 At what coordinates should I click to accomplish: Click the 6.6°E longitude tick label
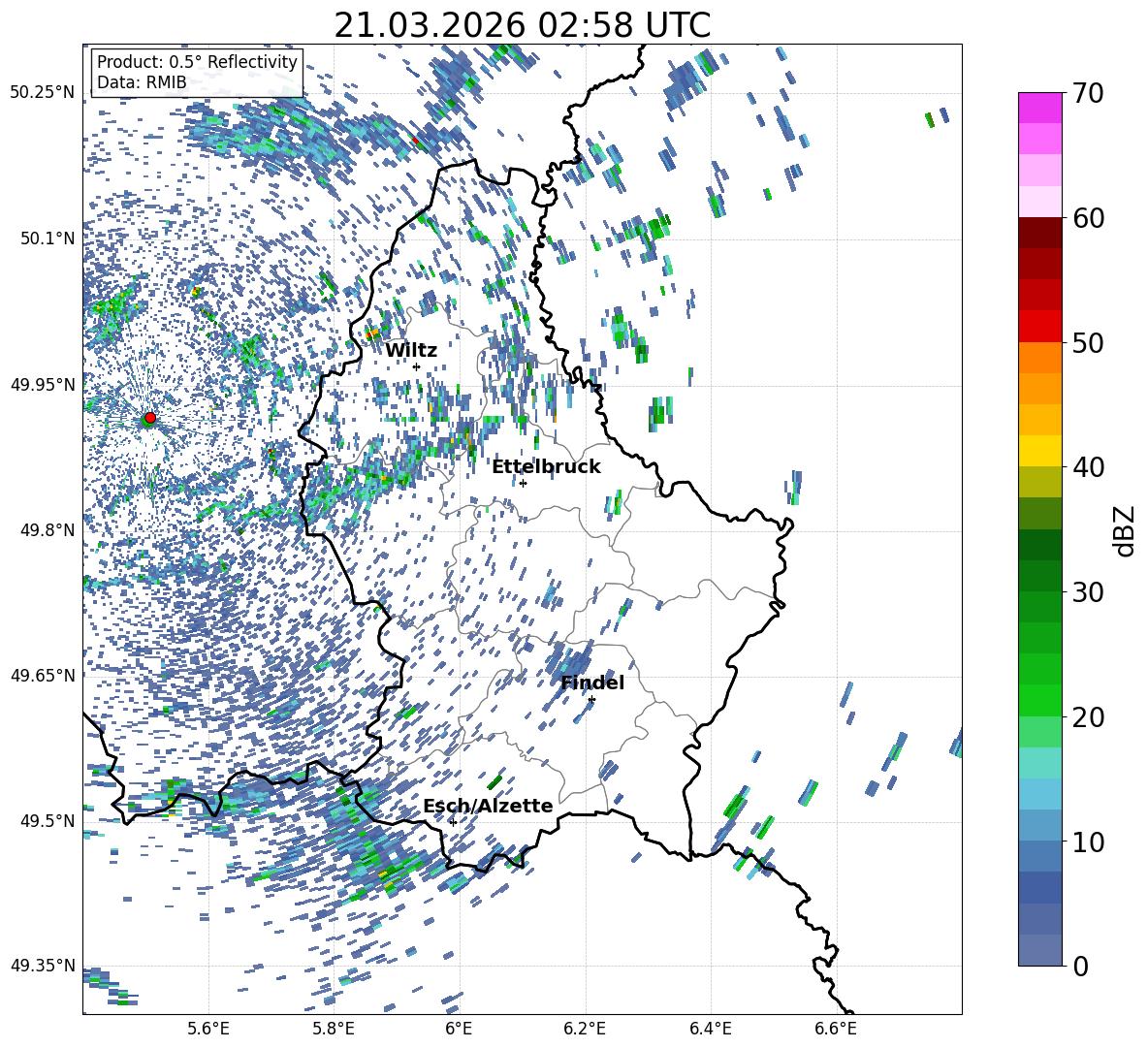(836, 1029)
